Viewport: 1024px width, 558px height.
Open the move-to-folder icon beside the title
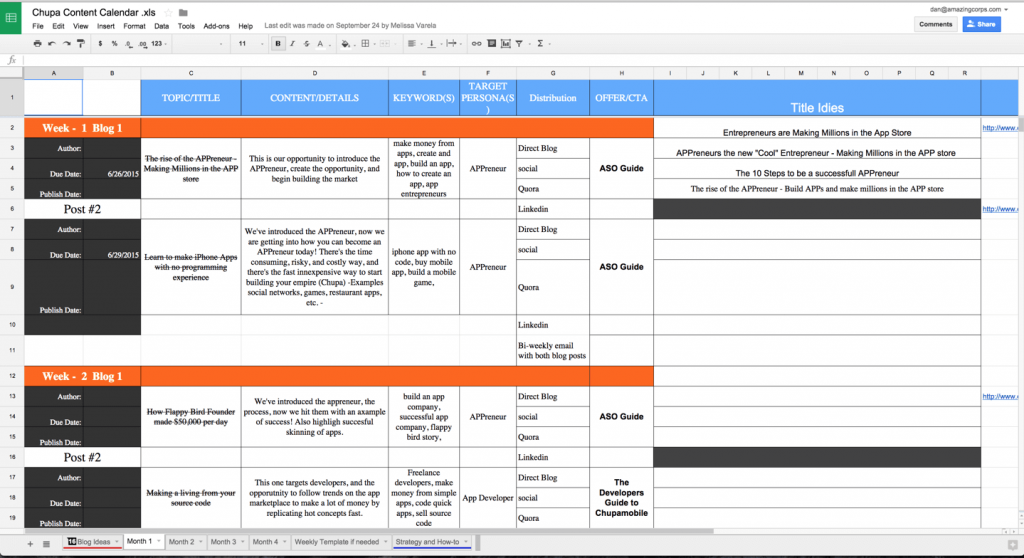pyautogui.click(x=184, y=12)
